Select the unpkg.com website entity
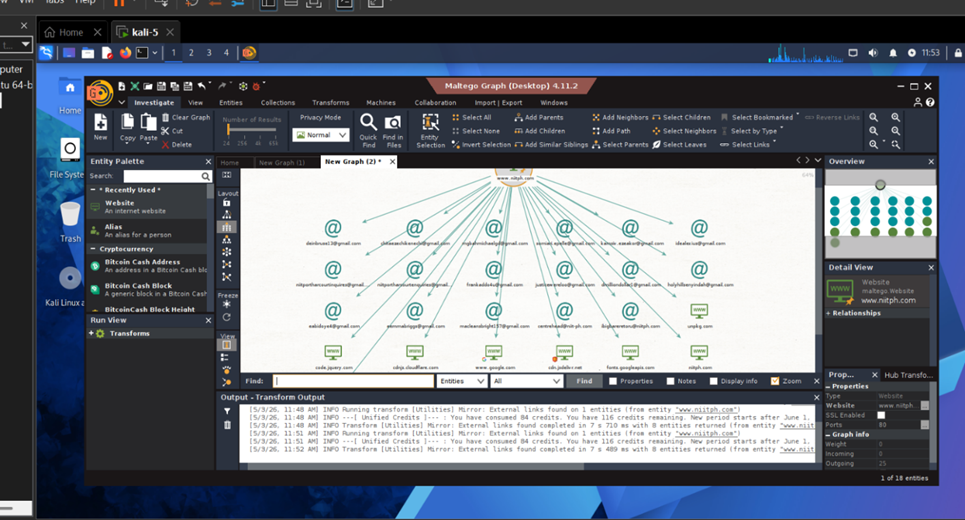 click(x=699, y=311)
